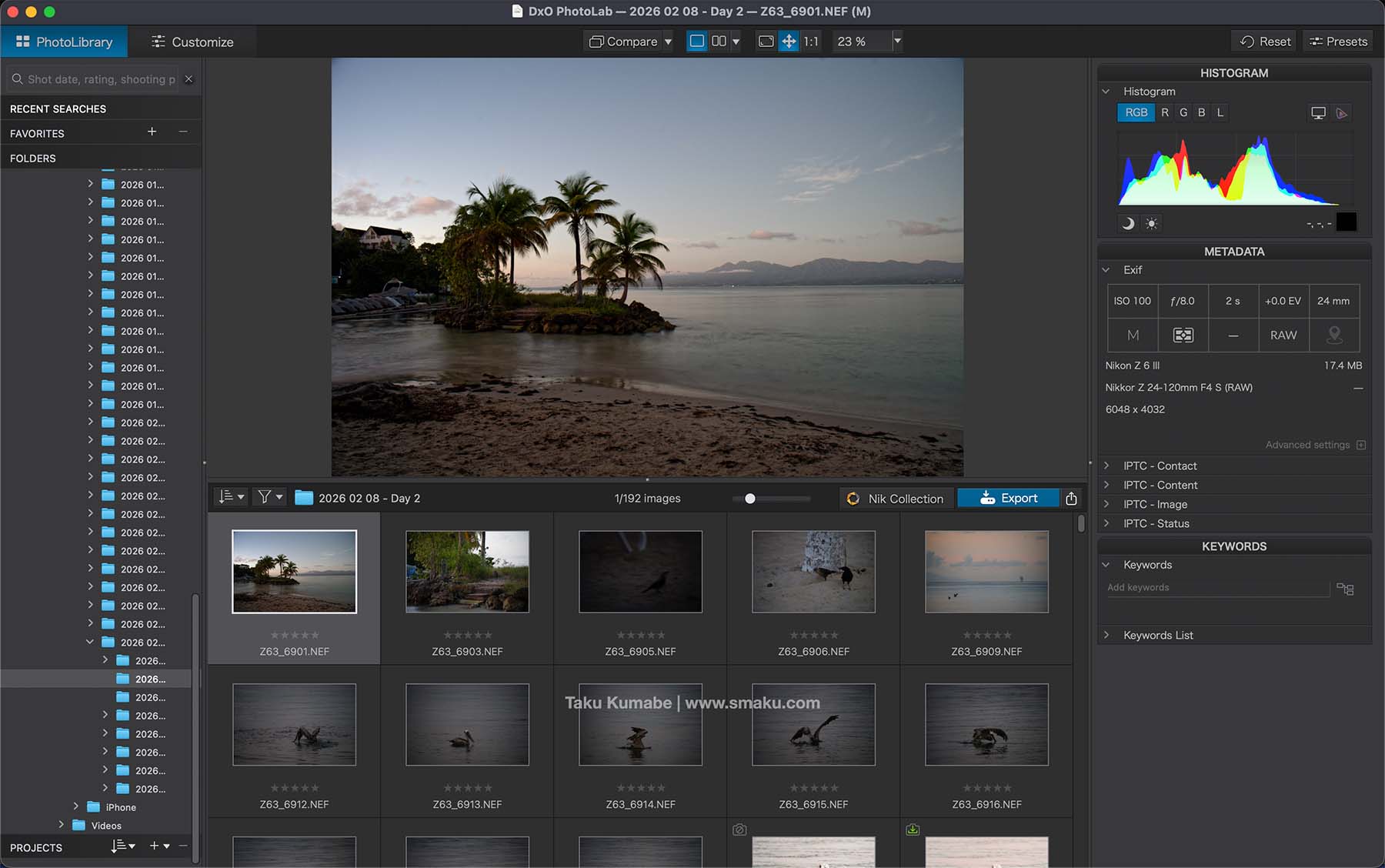Screen dimensions: 1385x868
Task: Click the Reset button
Action: [1265, 42]
